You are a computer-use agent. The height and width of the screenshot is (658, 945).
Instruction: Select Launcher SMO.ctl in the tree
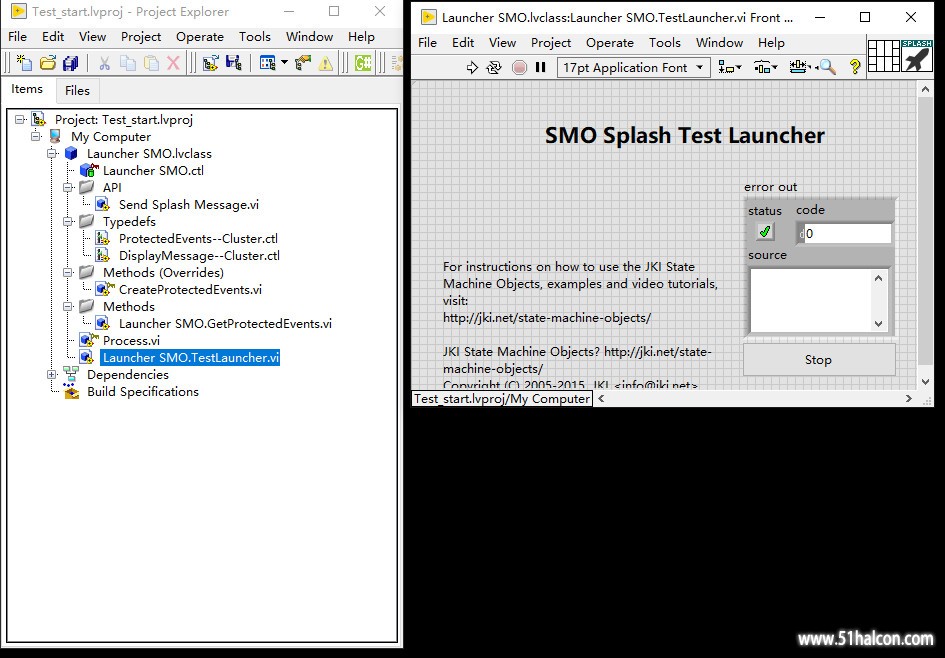point(153,171)
